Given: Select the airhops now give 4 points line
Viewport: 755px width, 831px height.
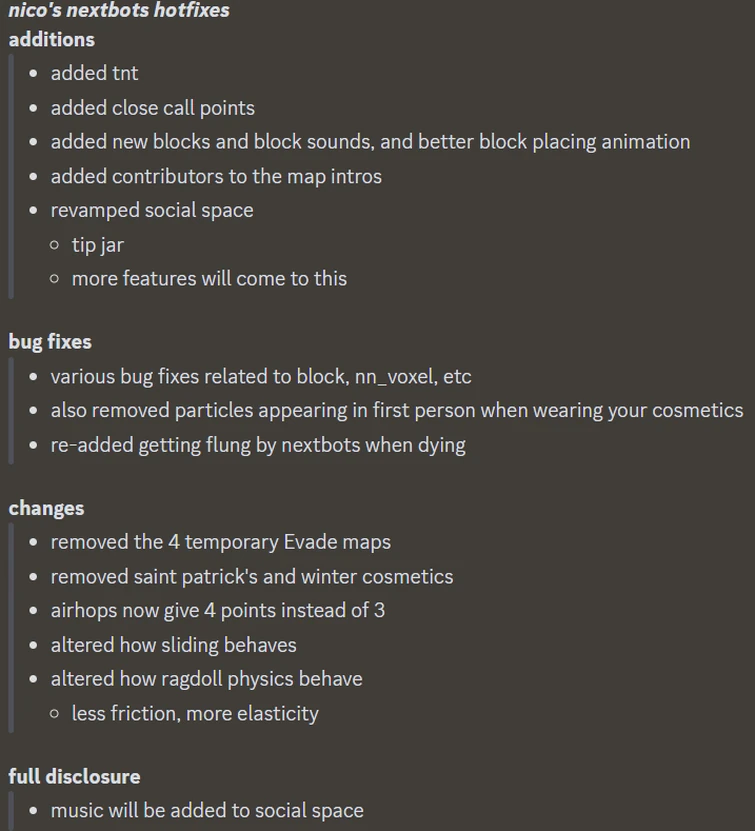Looking at the screenshot, I should click(x=218, y=610).
